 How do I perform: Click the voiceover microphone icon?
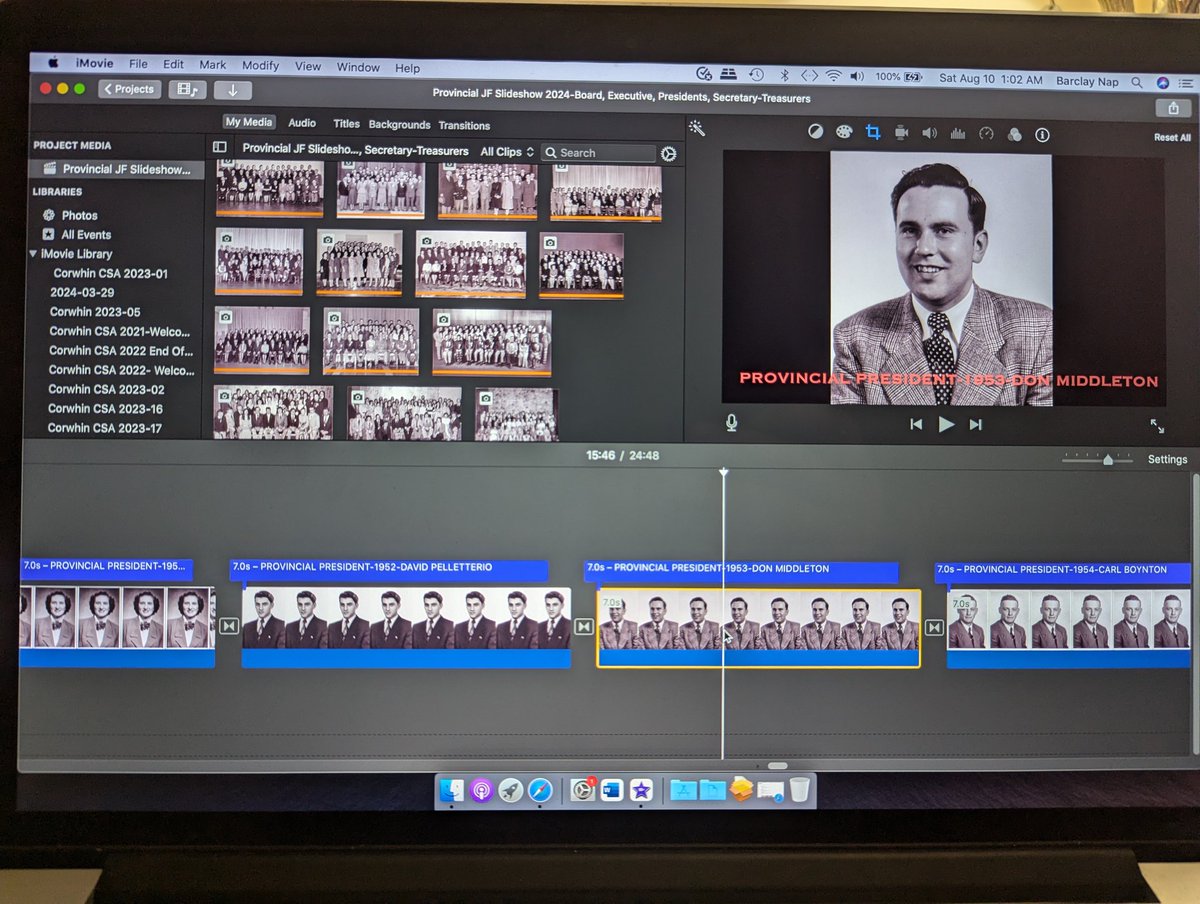[731, 422]
